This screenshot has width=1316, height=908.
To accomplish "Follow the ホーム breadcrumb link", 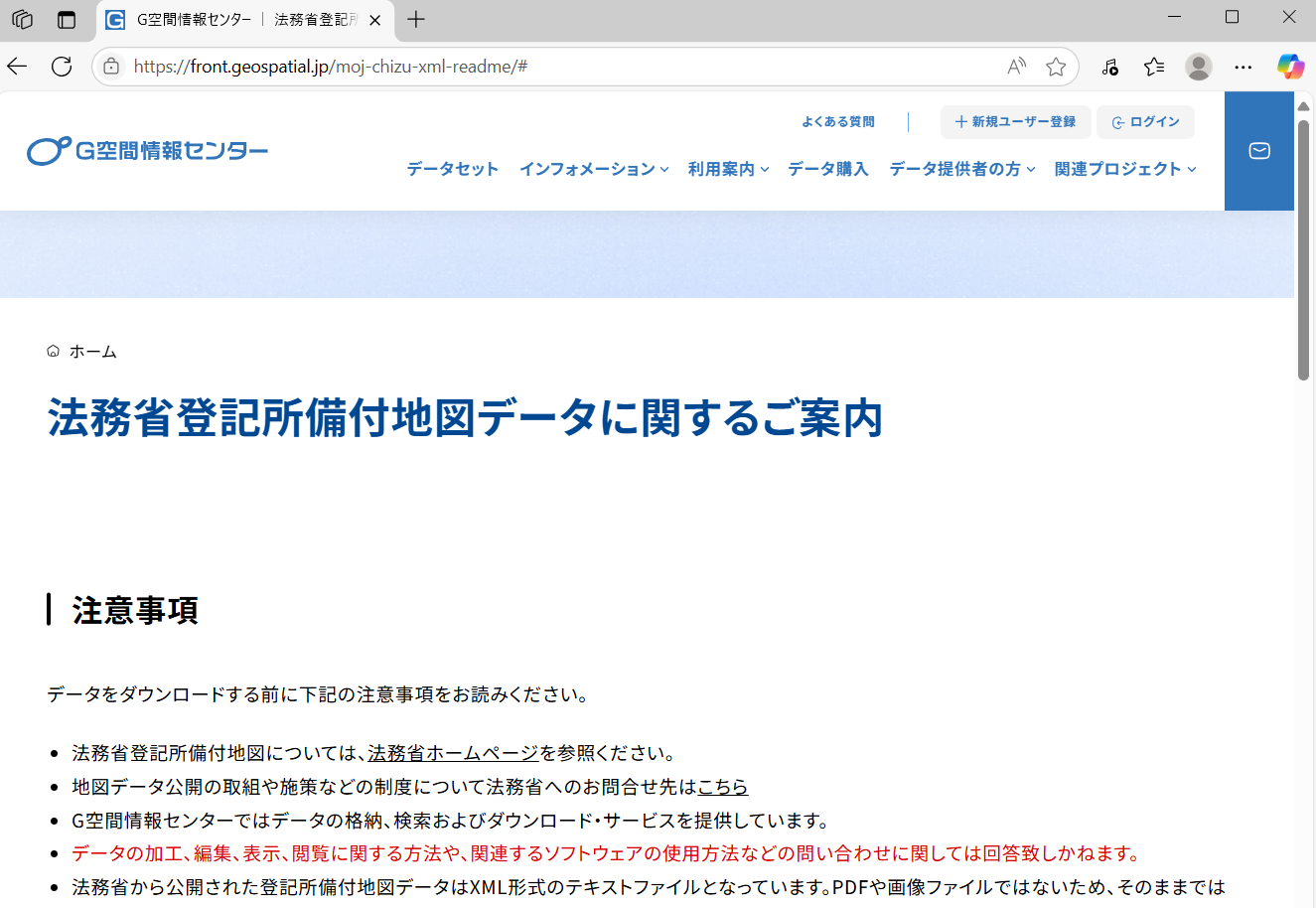I will (92, 352).
